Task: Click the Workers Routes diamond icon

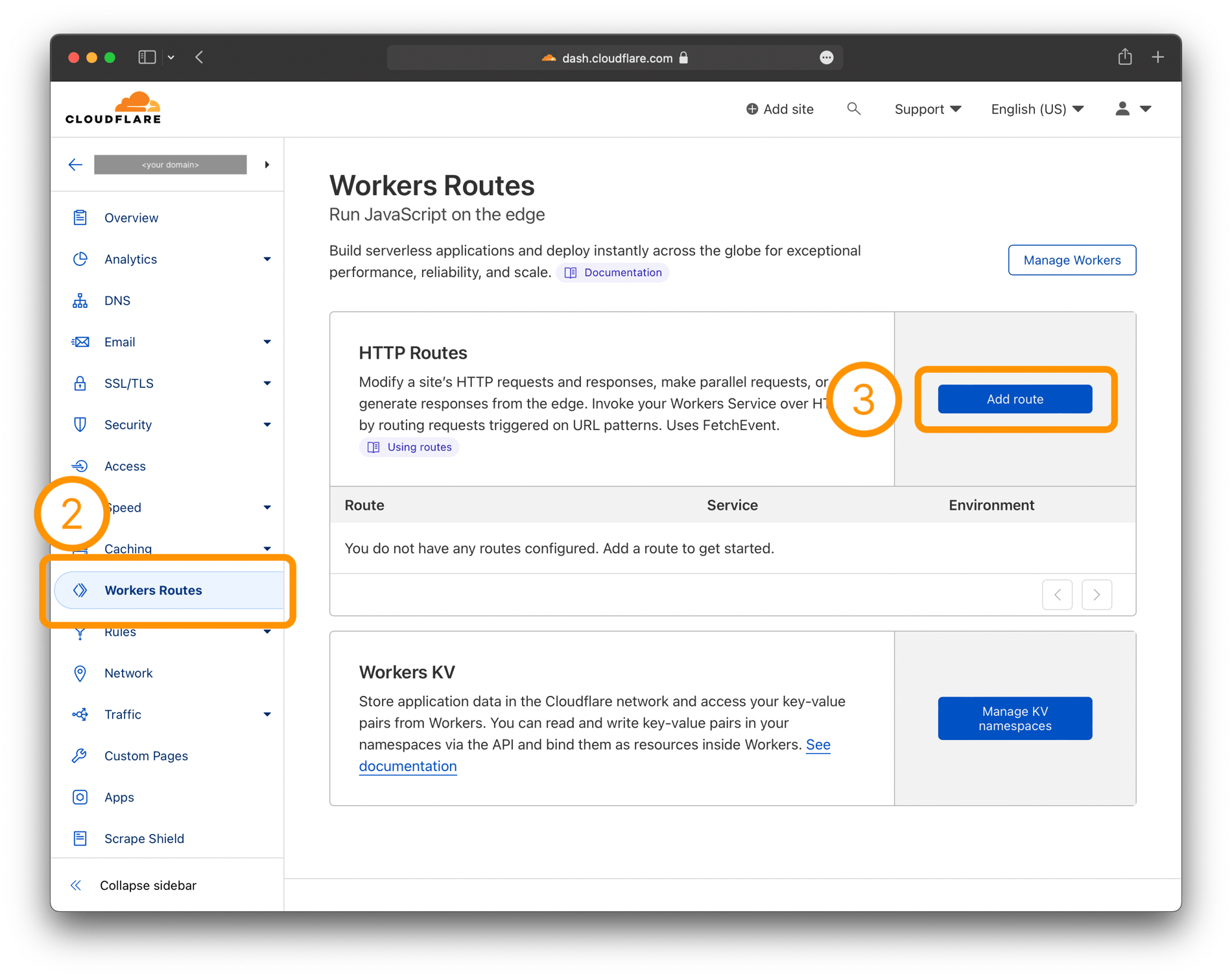Action: coord(80,590)
